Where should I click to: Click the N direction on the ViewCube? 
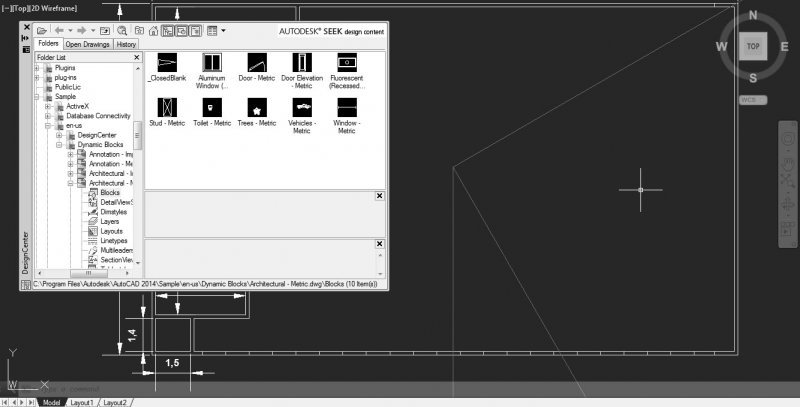(753, 15)
